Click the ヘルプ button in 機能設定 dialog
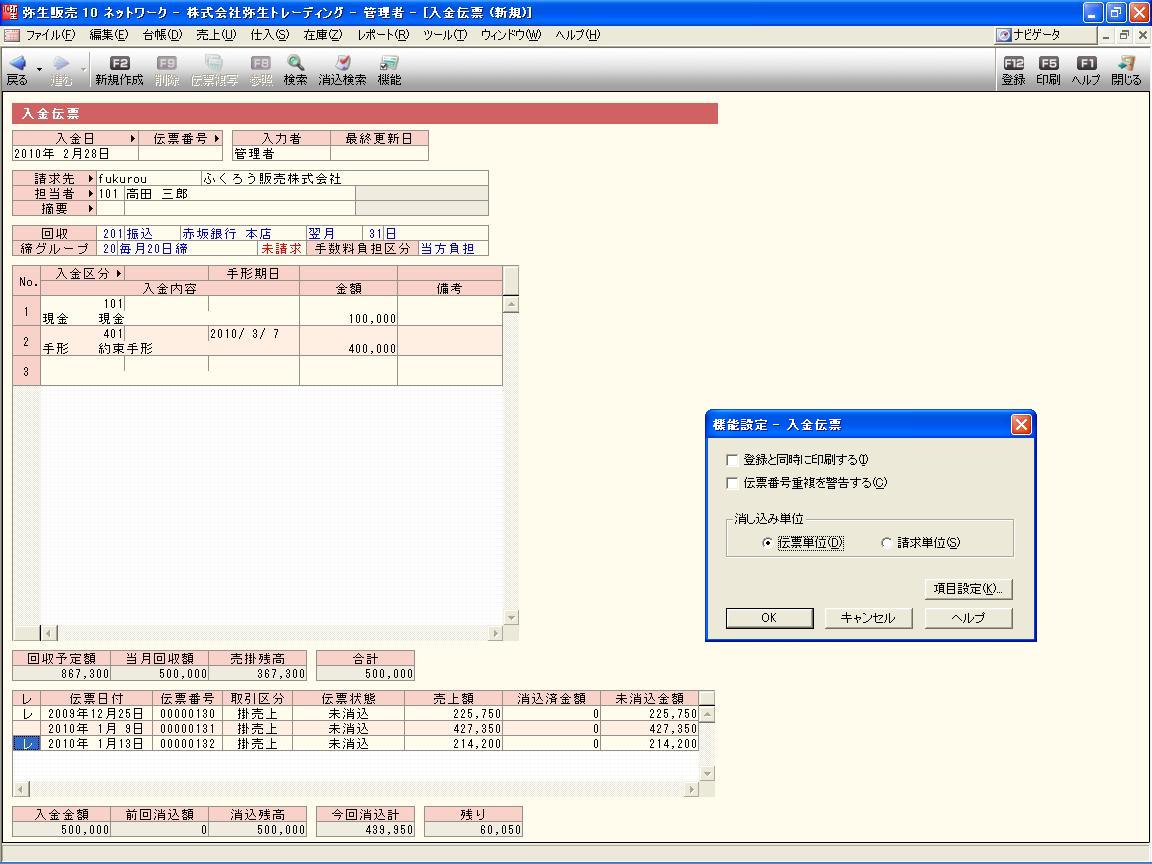 tap(968, 618)
